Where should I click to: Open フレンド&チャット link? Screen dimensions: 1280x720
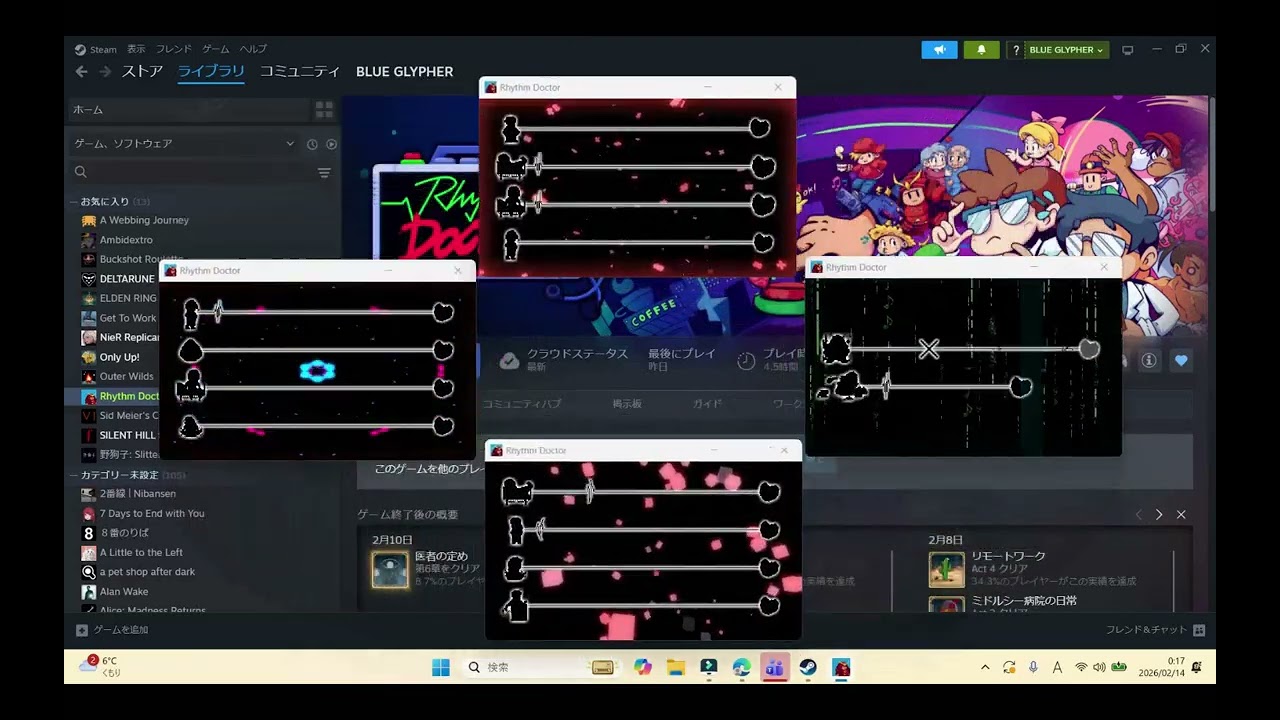coord(1146,630)
